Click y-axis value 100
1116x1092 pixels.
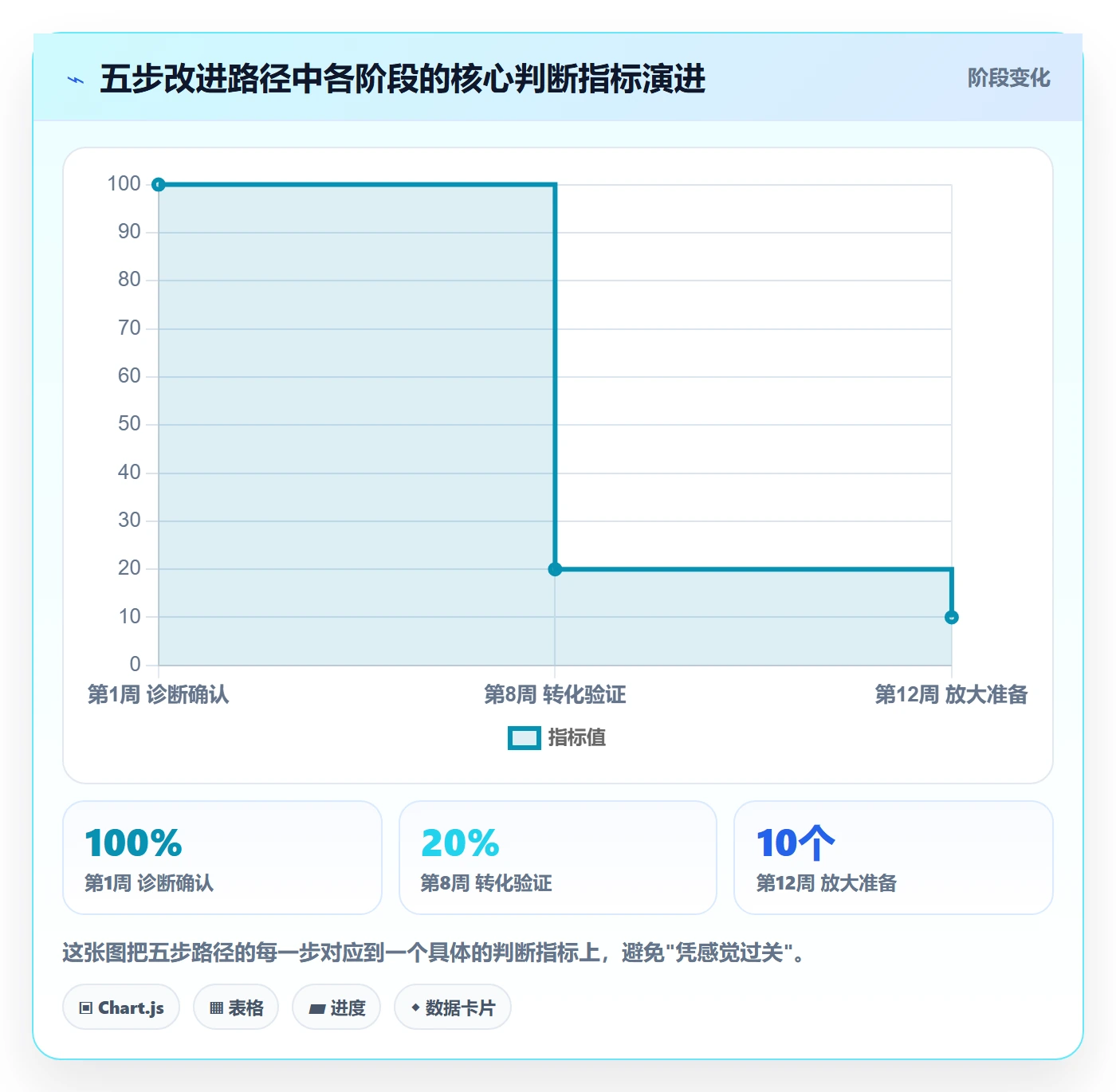click(x=124, y=184)
